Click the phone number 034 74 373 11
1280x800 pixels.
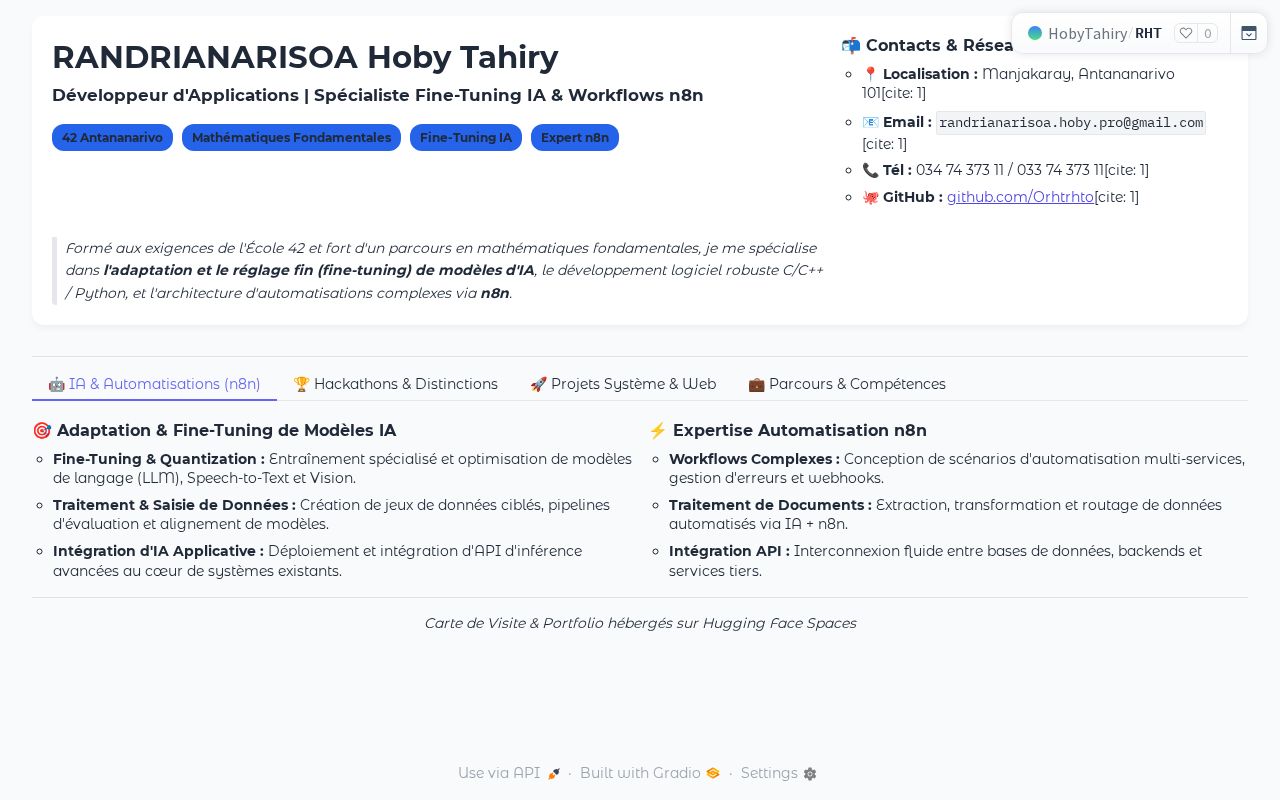point(959,170)
